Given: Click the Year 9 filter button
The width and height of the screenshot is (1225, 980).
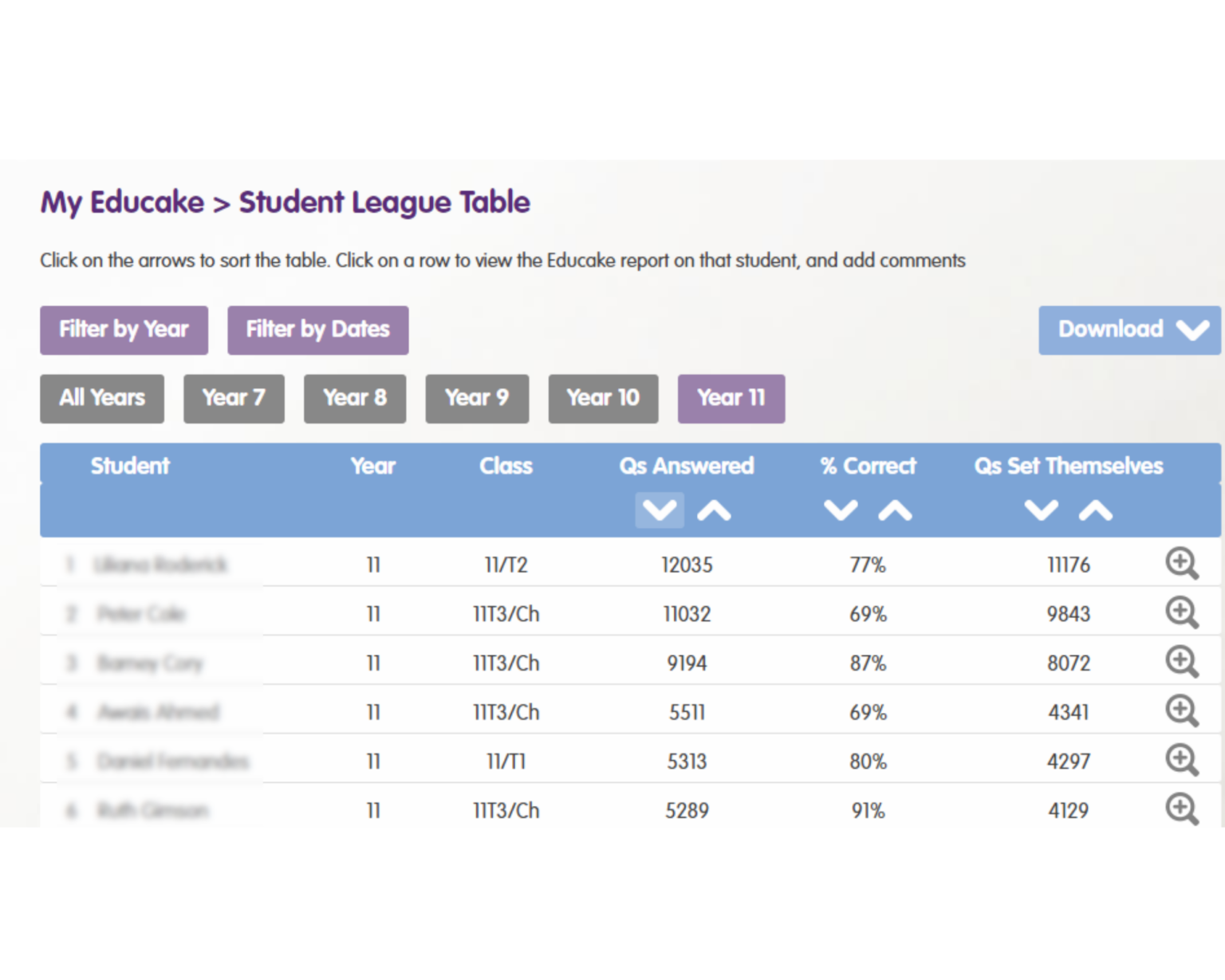Looking at the screenshot, I should pyautogui.click(x=476, y=398).
